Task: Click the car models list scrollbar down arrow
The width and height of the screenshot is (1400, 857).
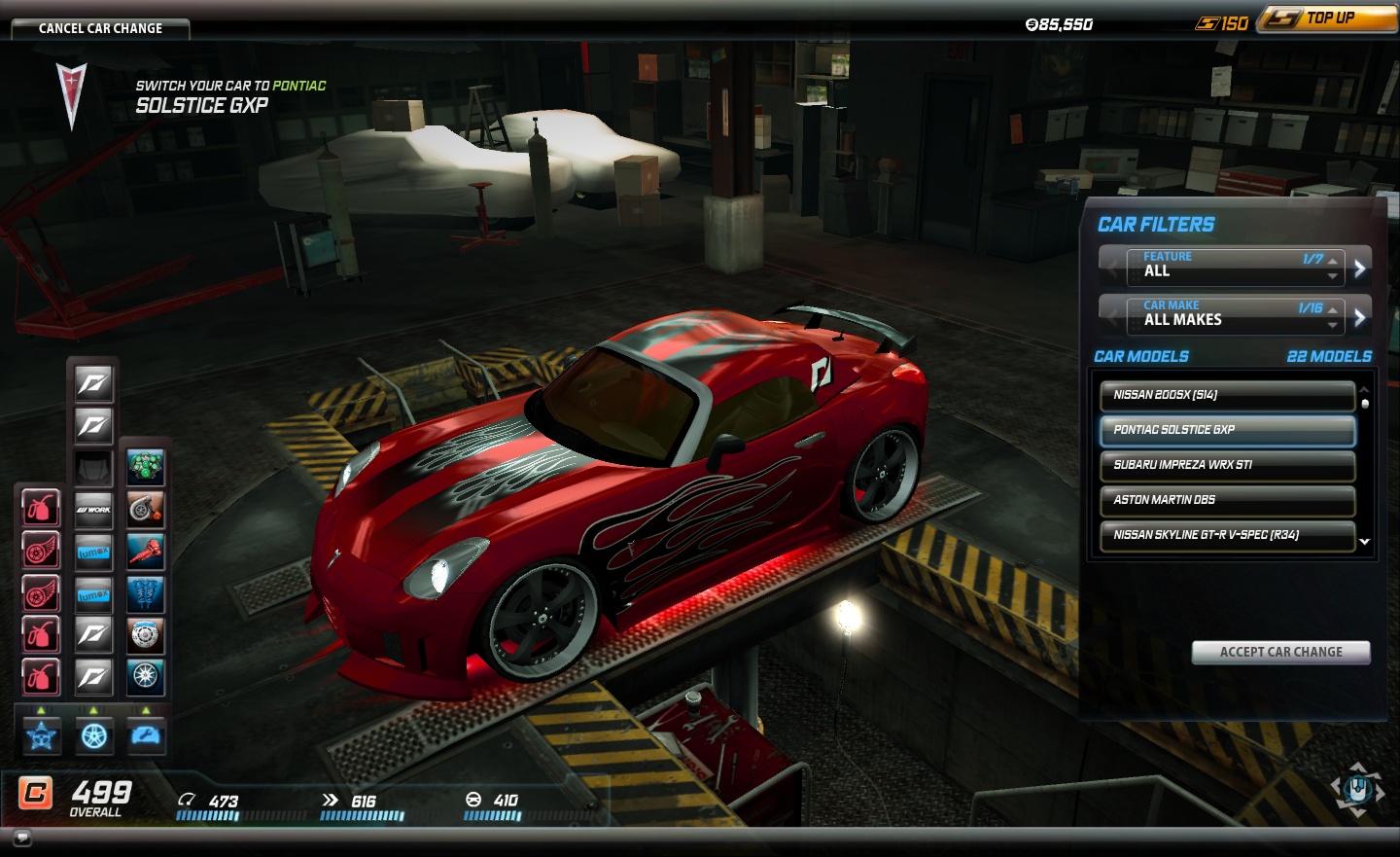Action: click(1365, 542)
